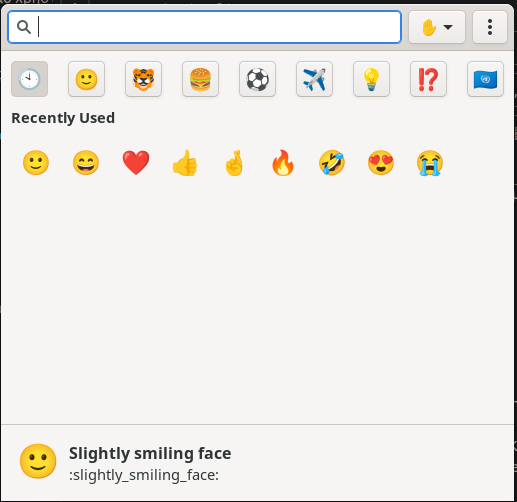Open the airplane Travel category

[x=314, y=79]
